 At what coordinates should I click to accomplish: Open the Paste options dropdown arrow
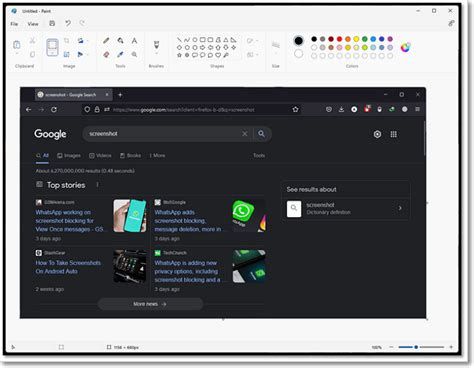point(17,54)
